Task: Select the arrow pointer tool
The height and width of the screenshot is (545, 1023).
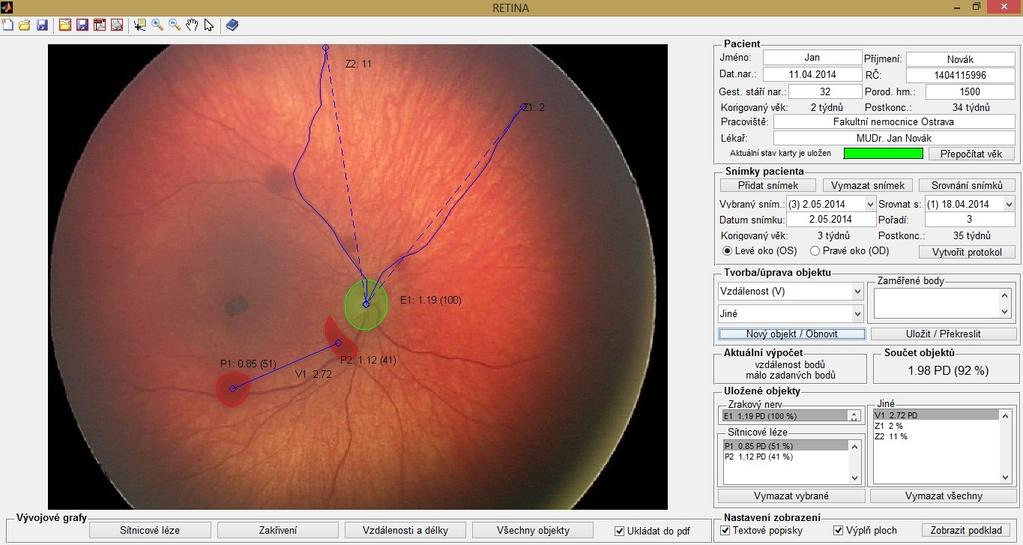Action: (x=209, y=25)
